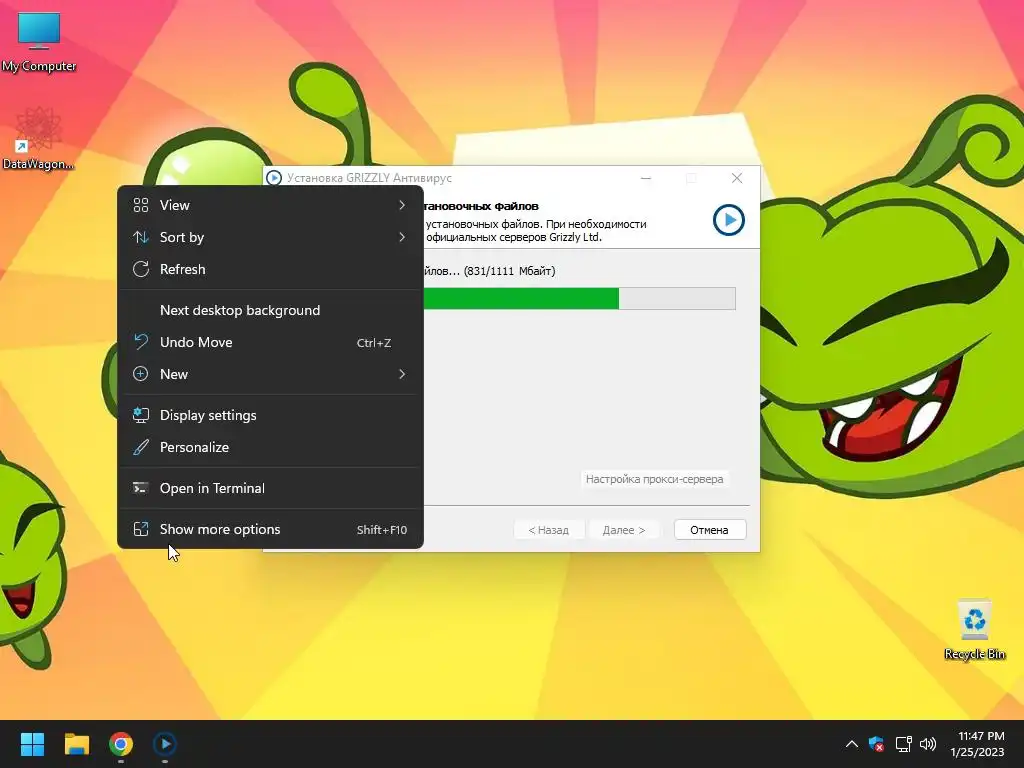The image size is (1024, 768).
Task: Click the Display settings monitor icon
Action: pyautogui.click(x=141, y=415)
